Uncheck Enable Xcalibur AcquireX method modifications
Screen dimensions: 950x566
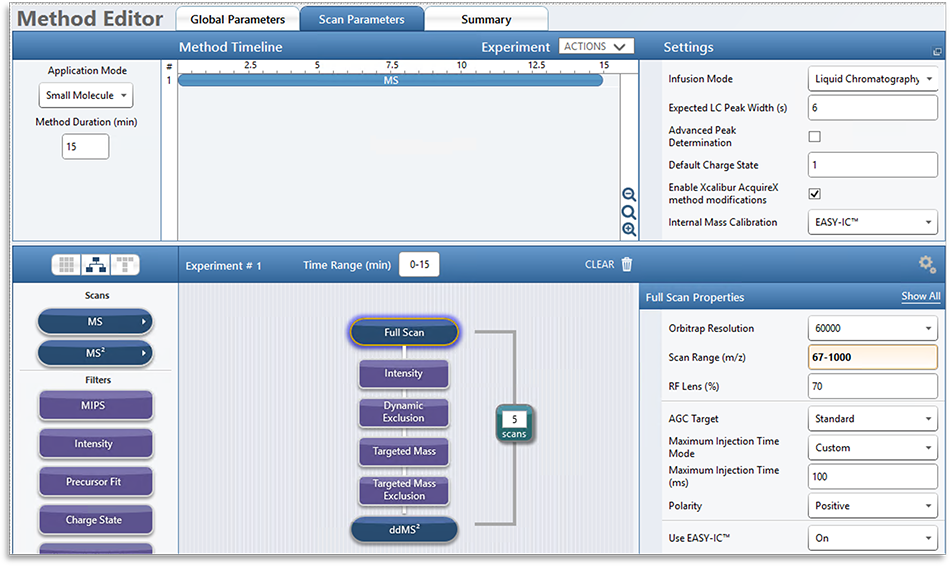click(814, 194)
